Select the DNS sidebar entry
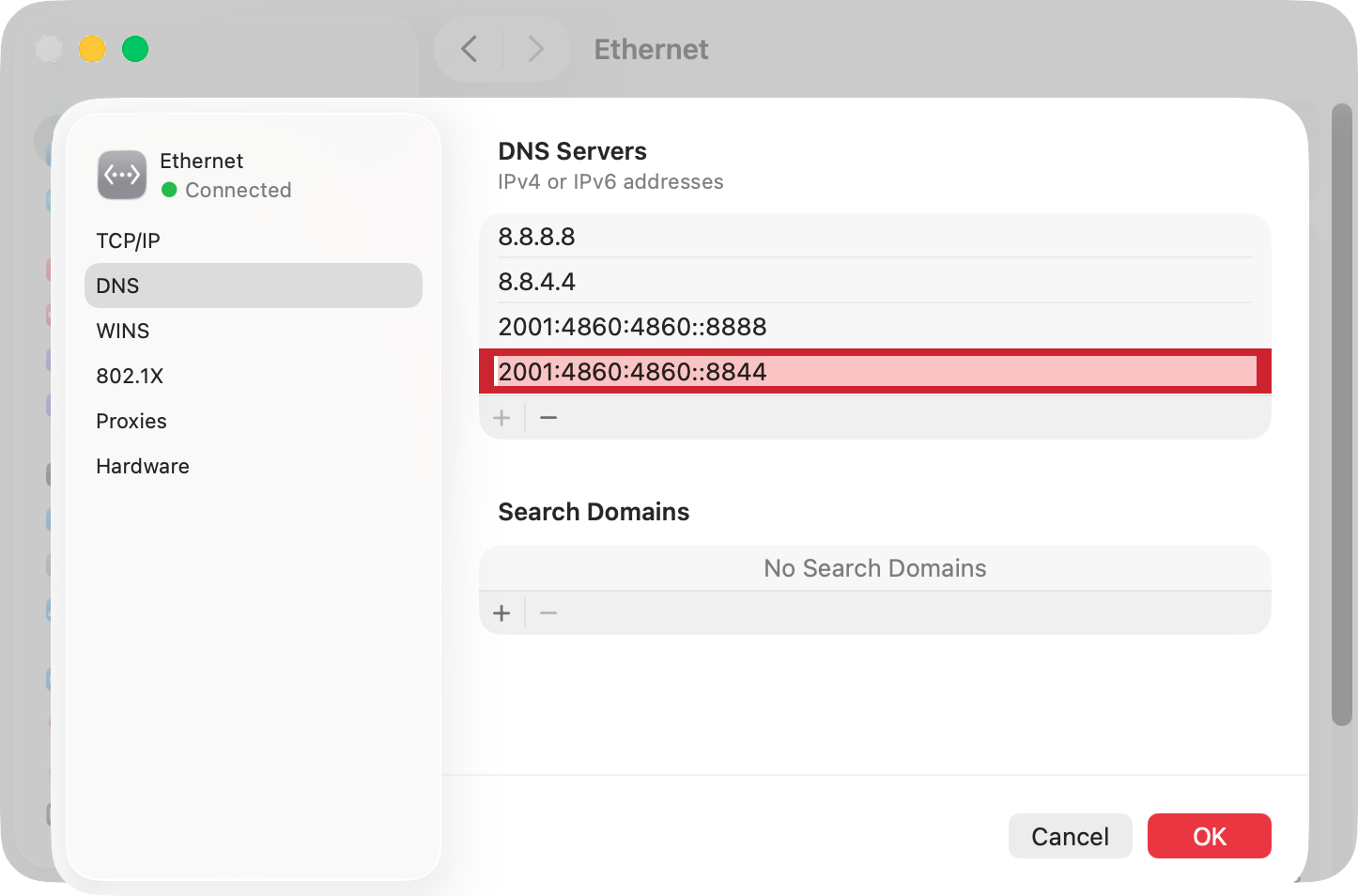The image size is (1358, 896). click(x=116, y=286)
